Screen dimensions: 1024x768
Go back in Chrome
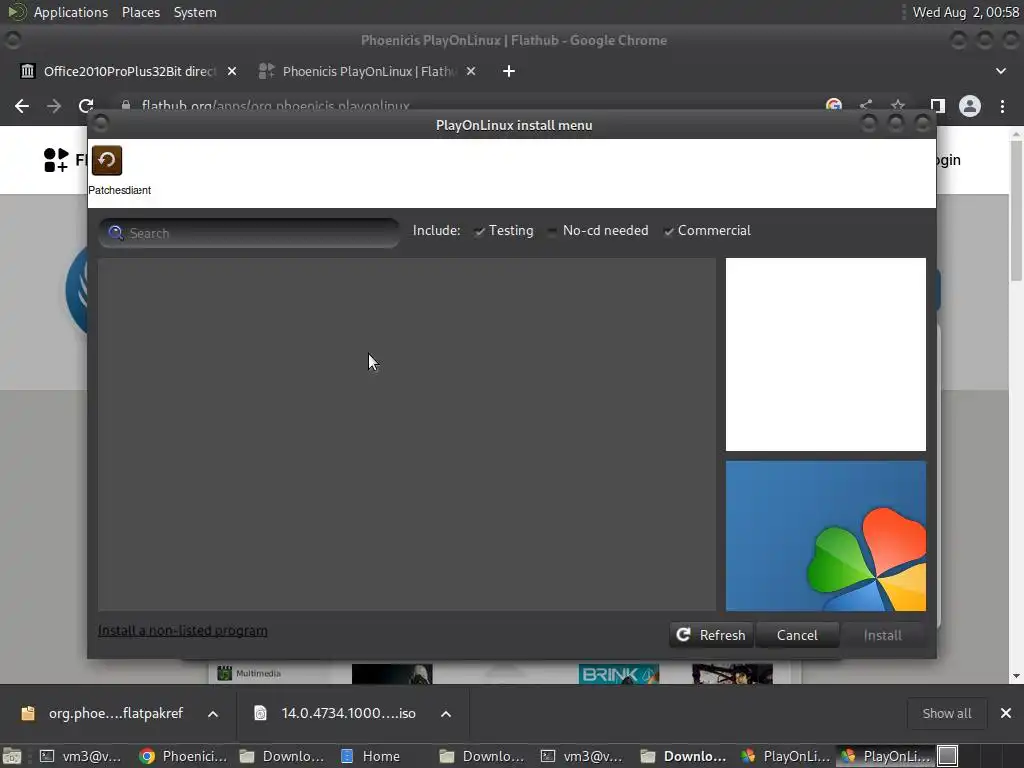click(x=22, y=106)
